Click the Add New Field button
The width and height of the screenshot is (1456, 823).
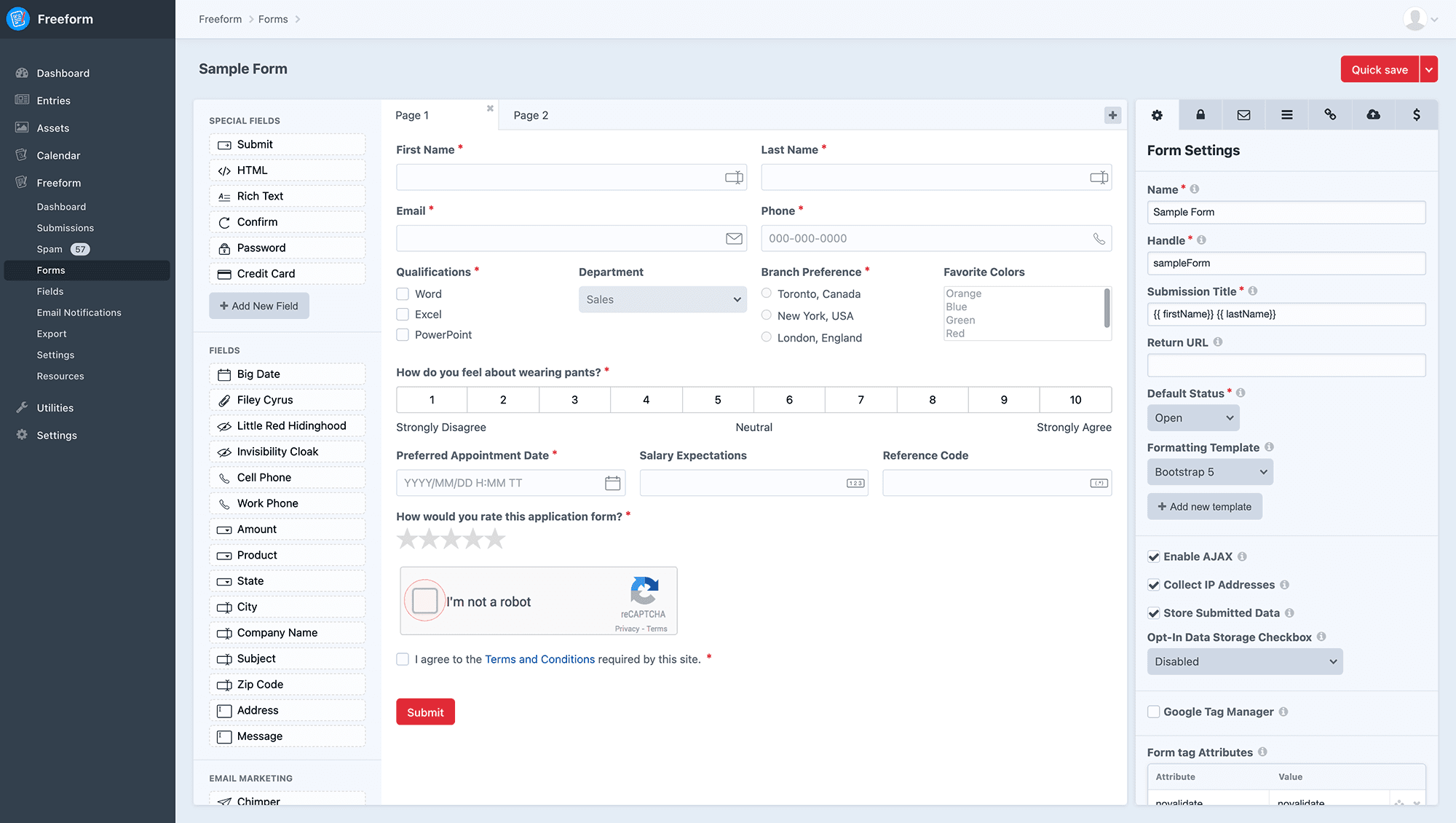(x=259, y=306)
